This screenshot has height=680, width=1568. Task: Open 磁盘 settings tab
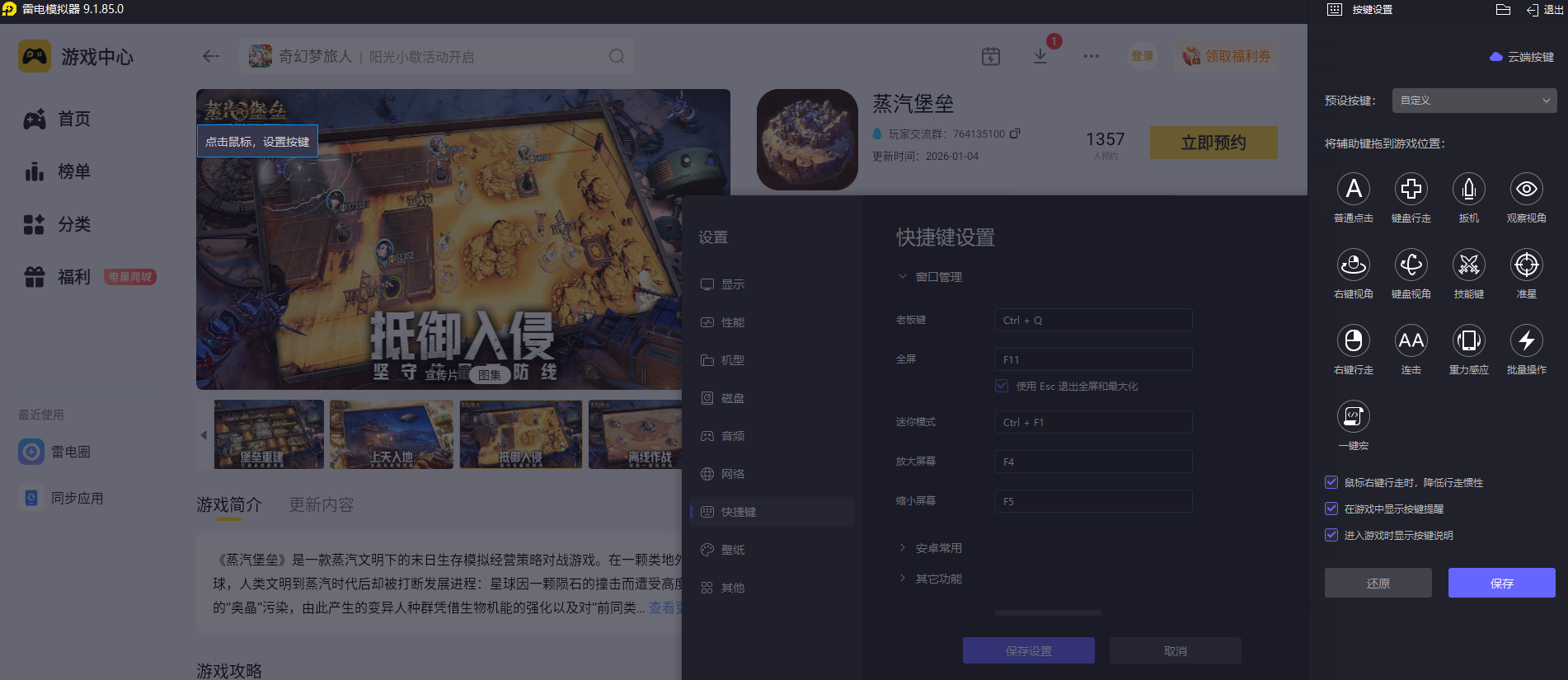pyautogui.click(x=772, y=398)
